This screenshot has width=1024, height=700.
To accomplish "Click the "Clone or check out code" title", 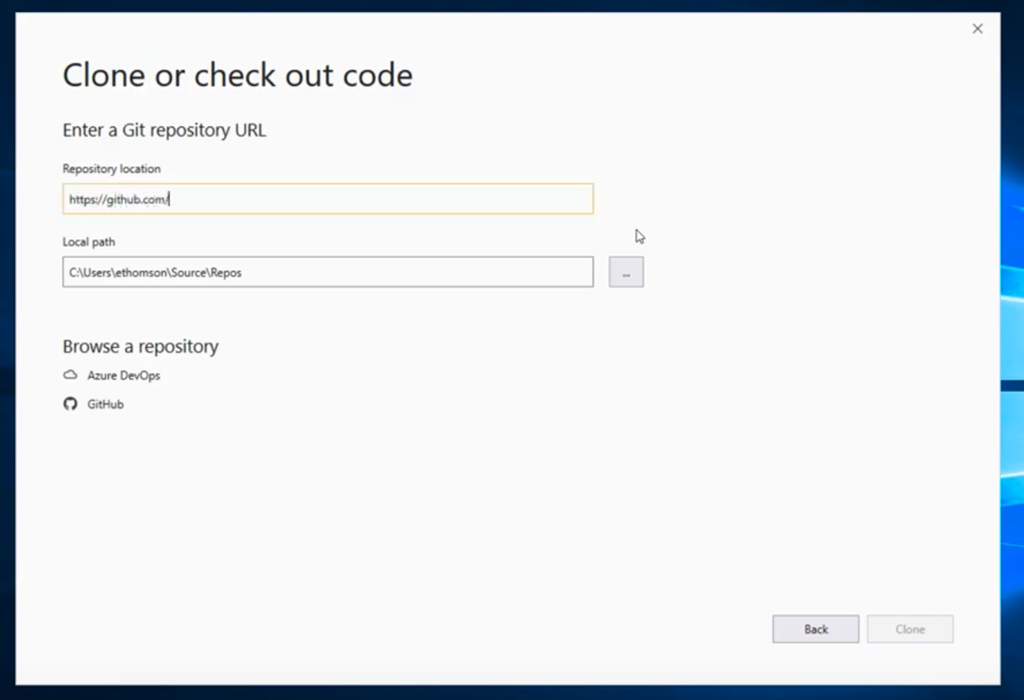I will pos(237,75).
